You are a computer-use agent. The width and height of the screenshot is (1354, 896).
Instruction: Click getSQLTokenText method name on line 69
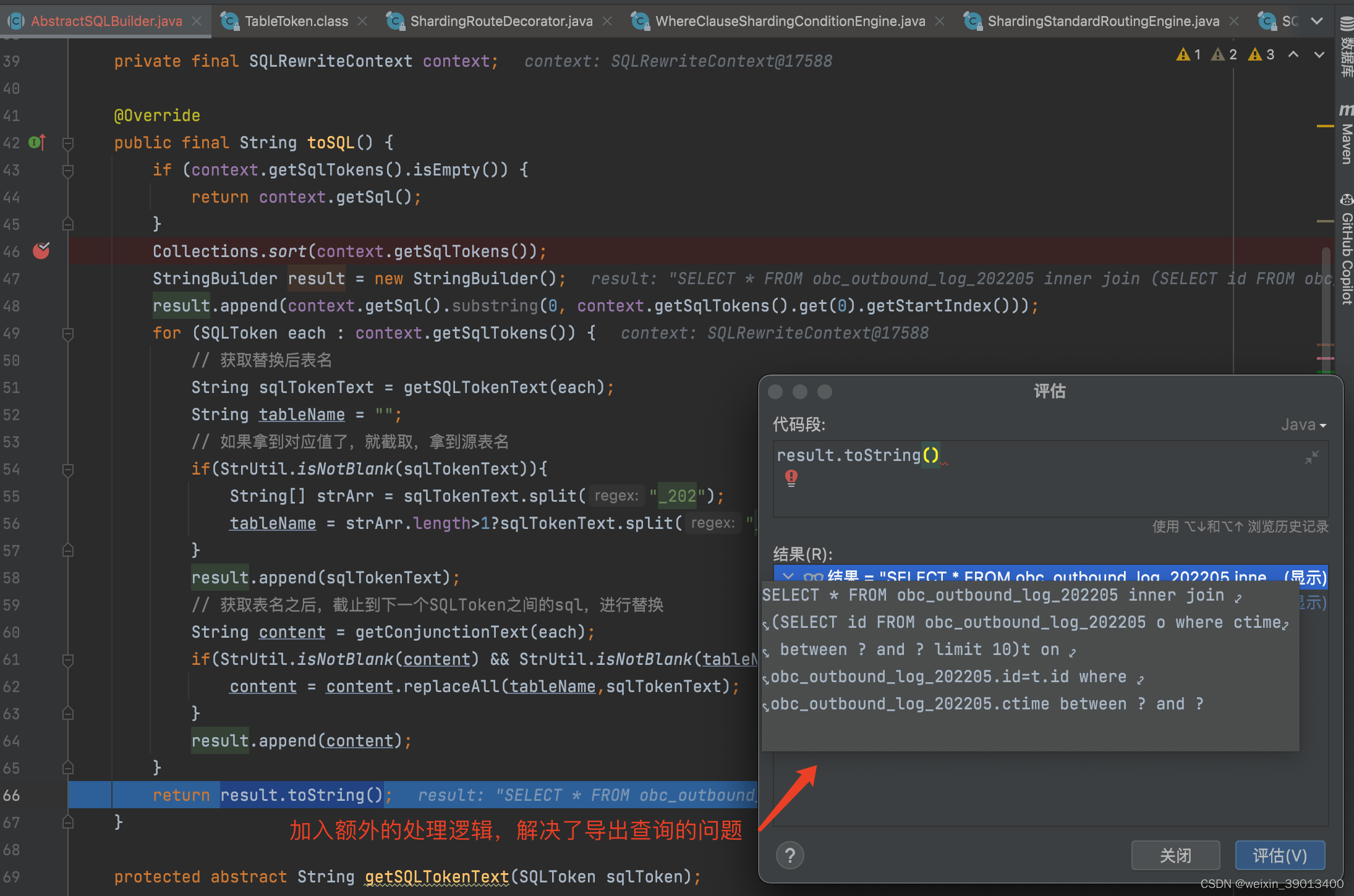(436, 877)
